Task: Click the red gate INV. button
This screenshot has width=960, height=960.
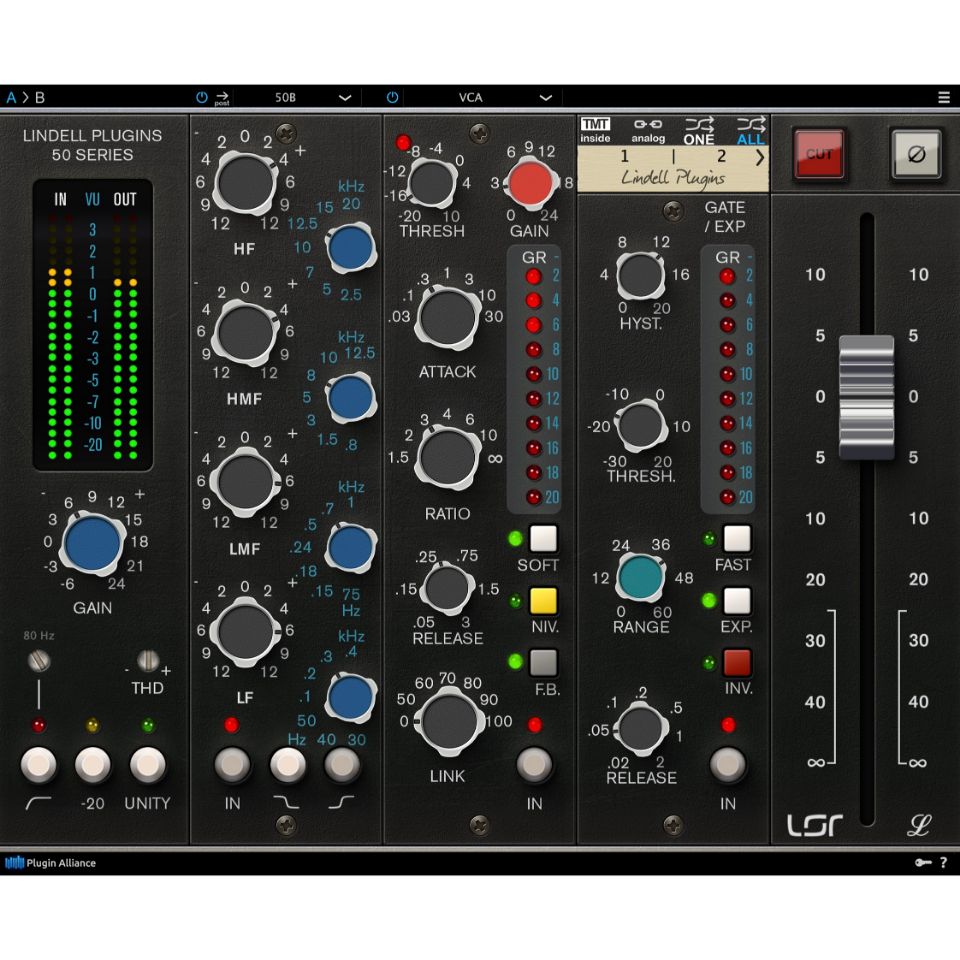Action: [x=737, y=662]
